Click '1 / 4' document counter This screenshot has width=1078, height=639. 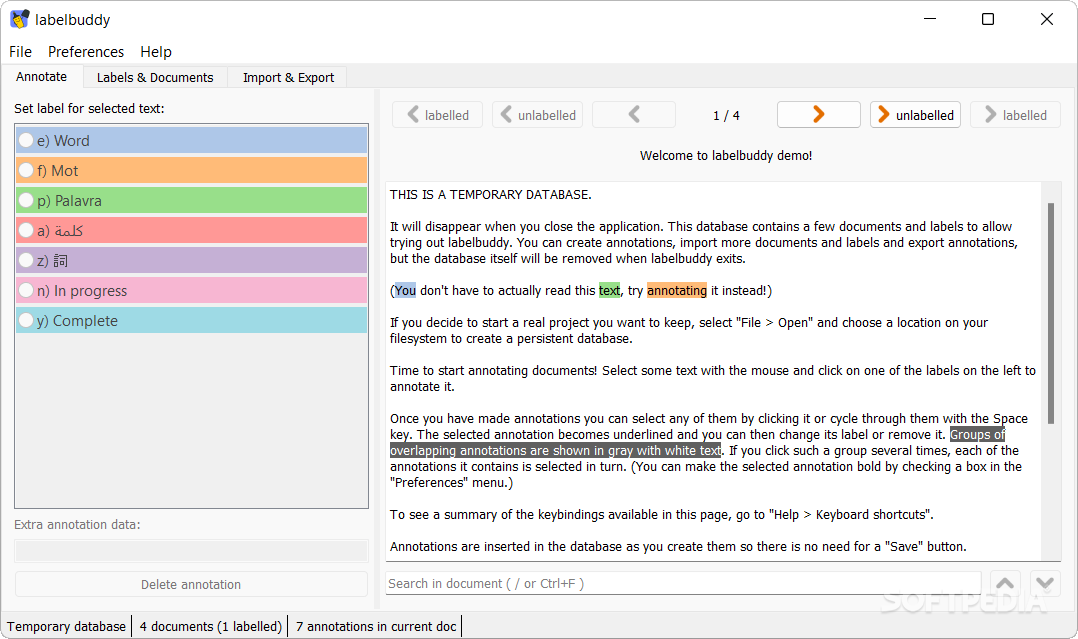(726, 116)
